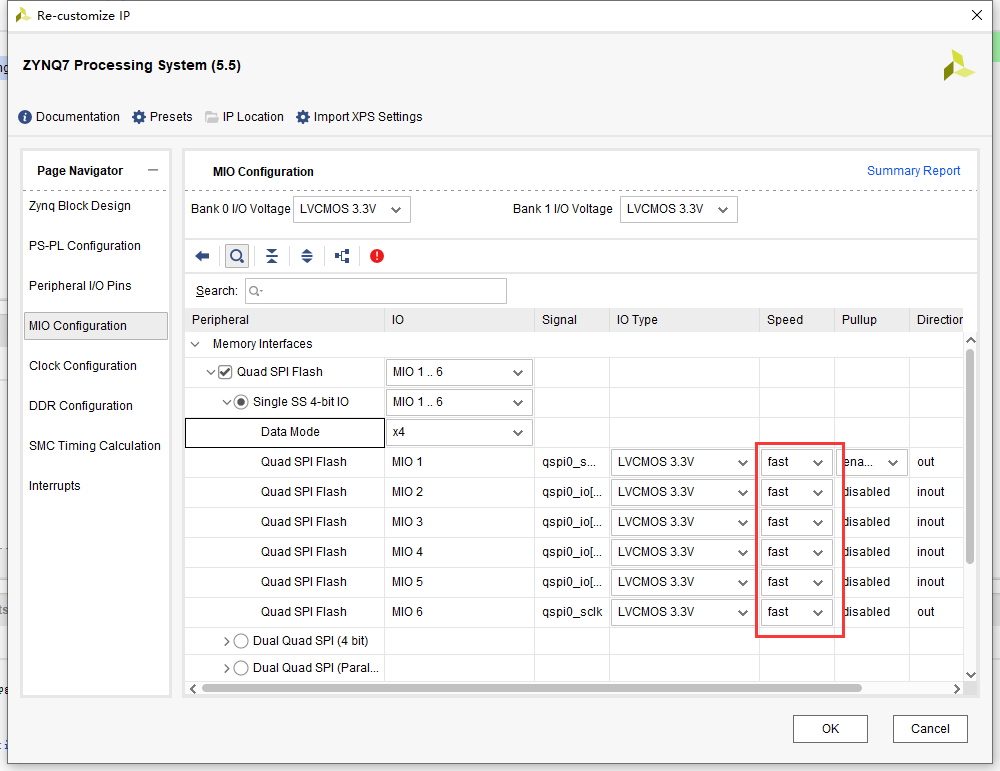Click the horizontal scrollbar thumb
Image resolution: width=1000 pixels, height=771 pixels.
(x=532, y=688)
